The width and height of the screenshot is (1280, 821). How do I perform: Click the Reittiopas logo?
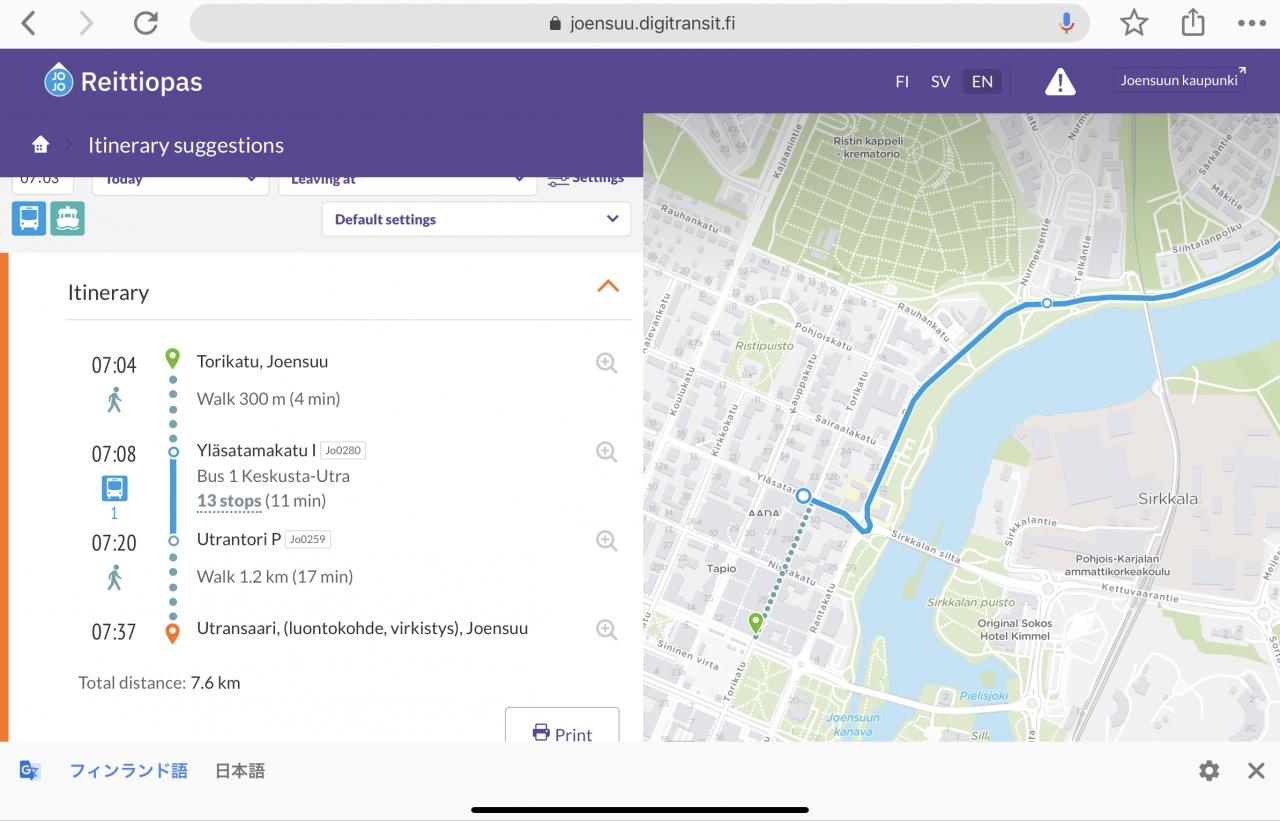tap(123, 81)
